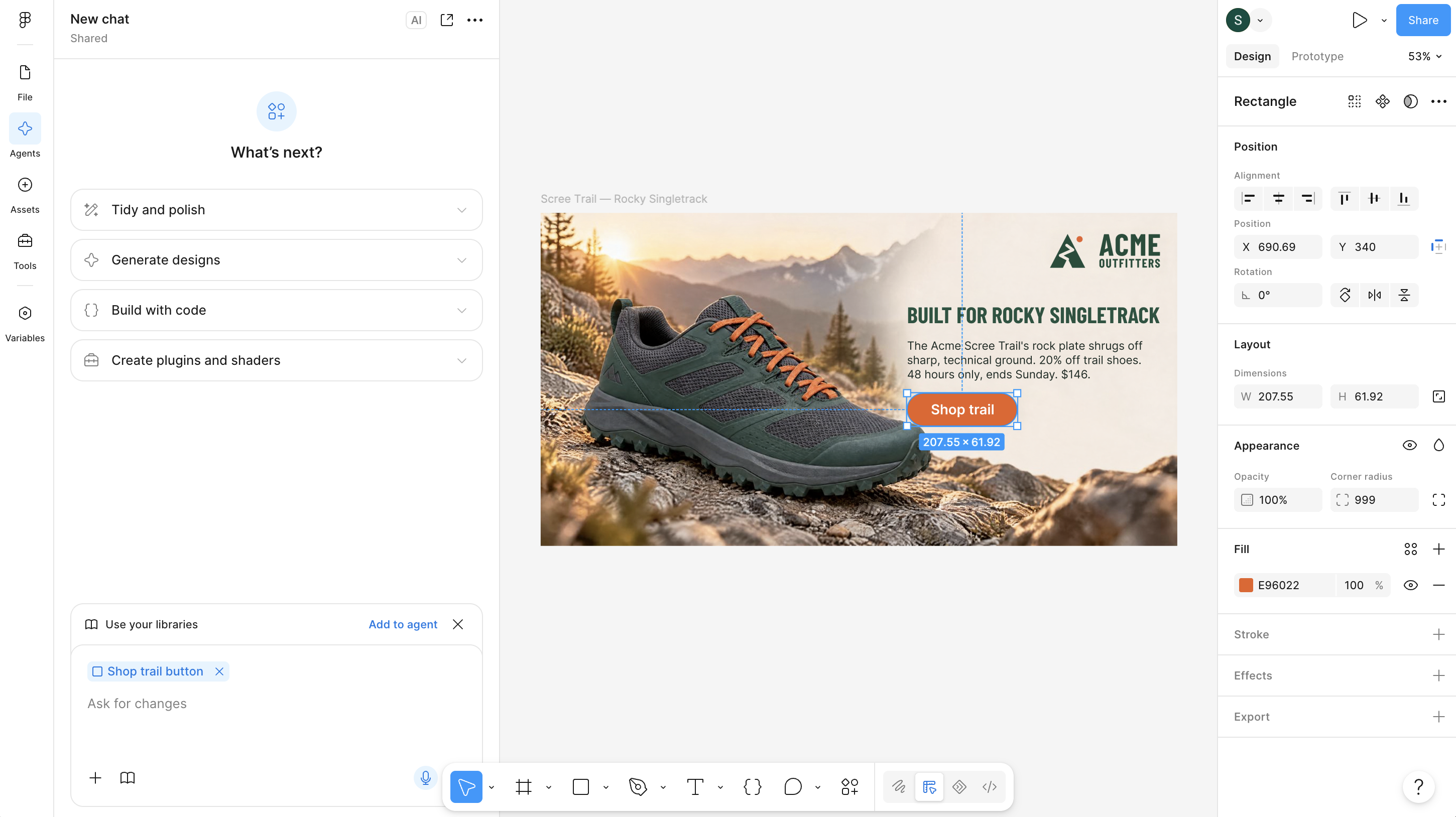The height and width of the screenshot is (817, 1456).
Task: Select the Frame tool
Action: click(523, 786)
